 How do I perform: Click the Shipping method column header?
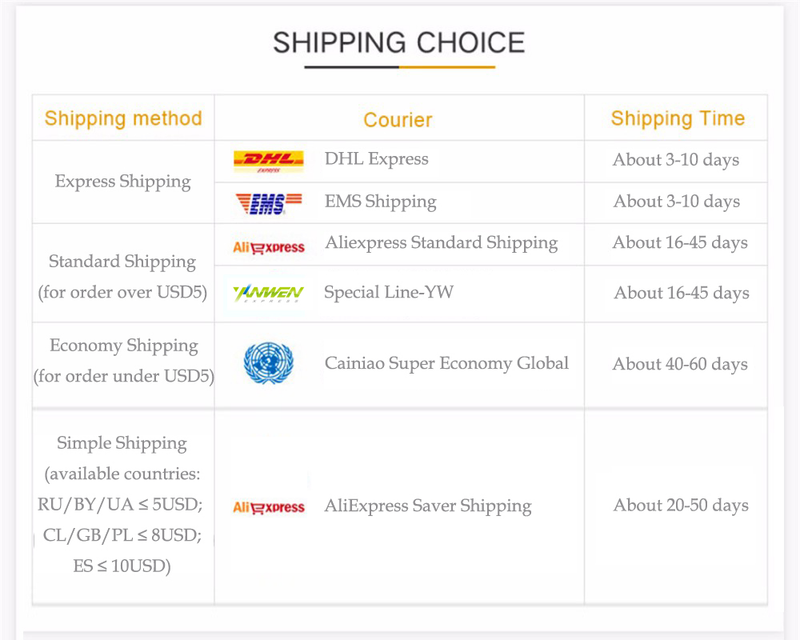click(123, 119)
